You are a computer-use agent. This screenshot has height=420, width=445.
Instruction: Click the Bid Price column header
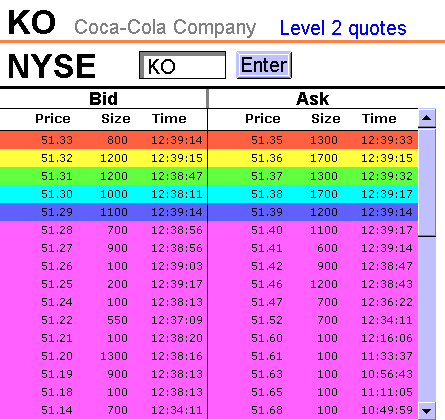pyautogui.click(x=53, y=119)
